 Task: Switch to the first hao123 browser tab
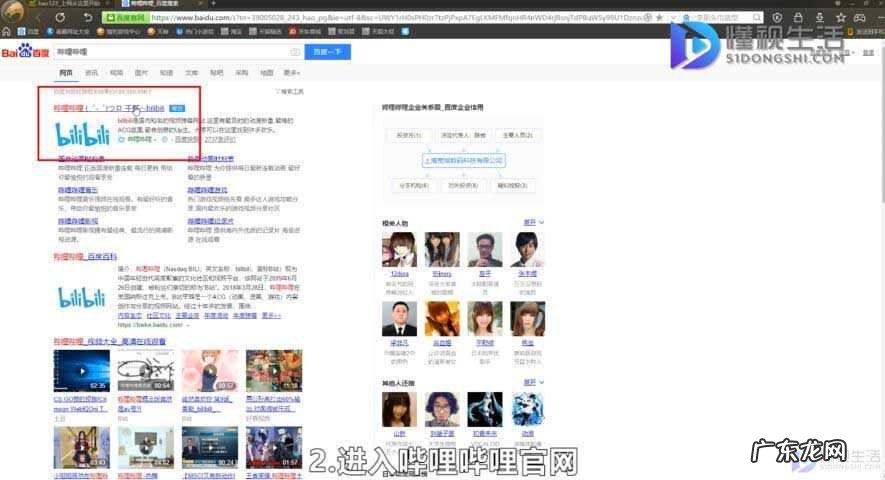pos(68,3)
